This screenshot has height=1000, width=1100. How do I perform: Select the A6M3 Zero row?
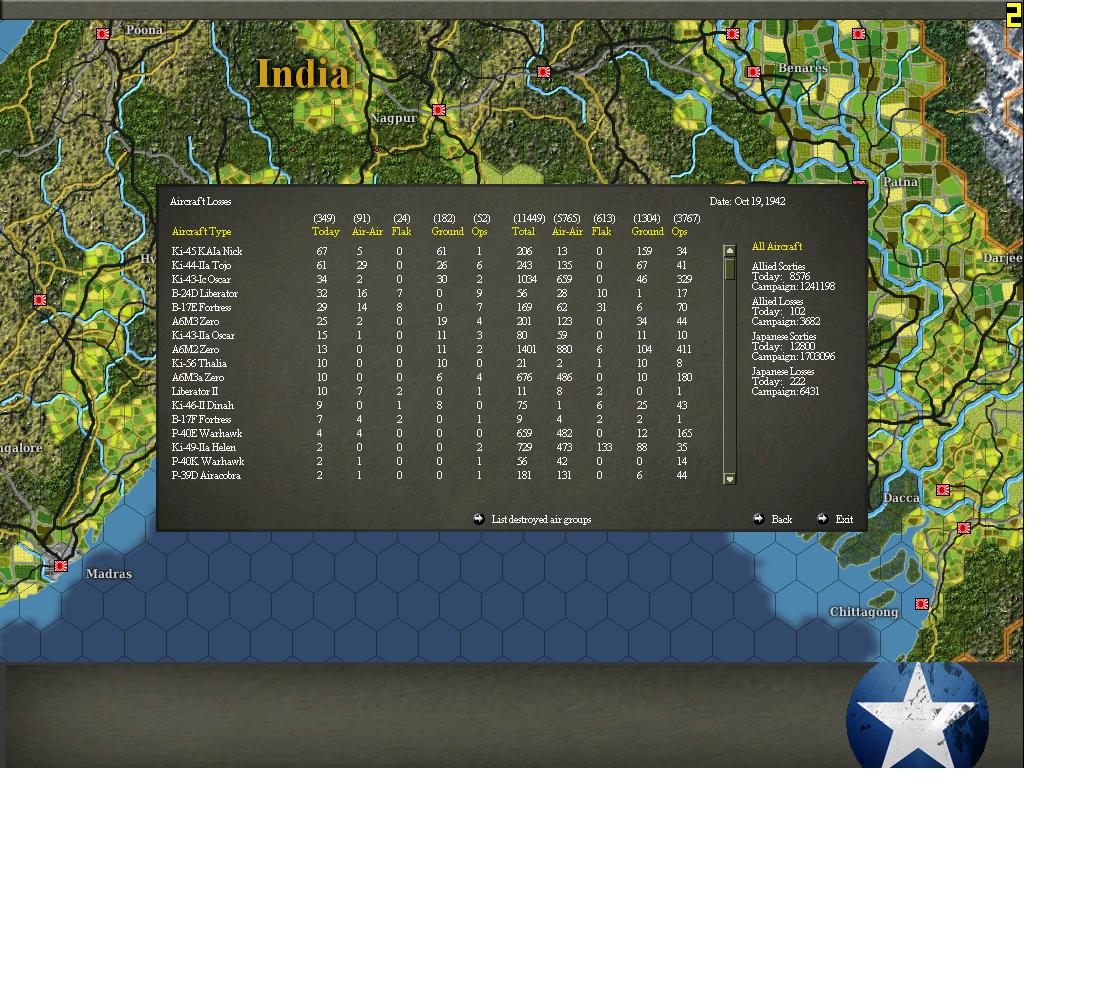(431, 321)
